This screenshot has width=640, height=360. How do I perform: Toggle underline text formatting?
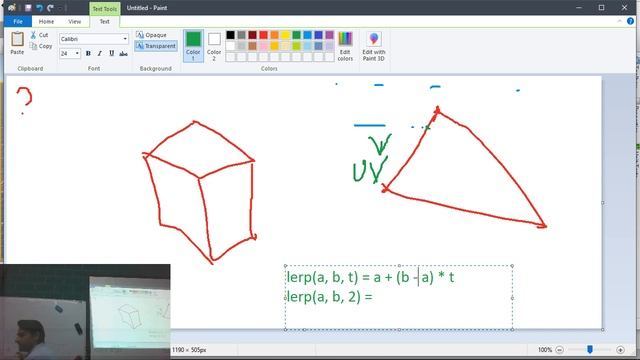pyautogui.click(x=111, y=53)
